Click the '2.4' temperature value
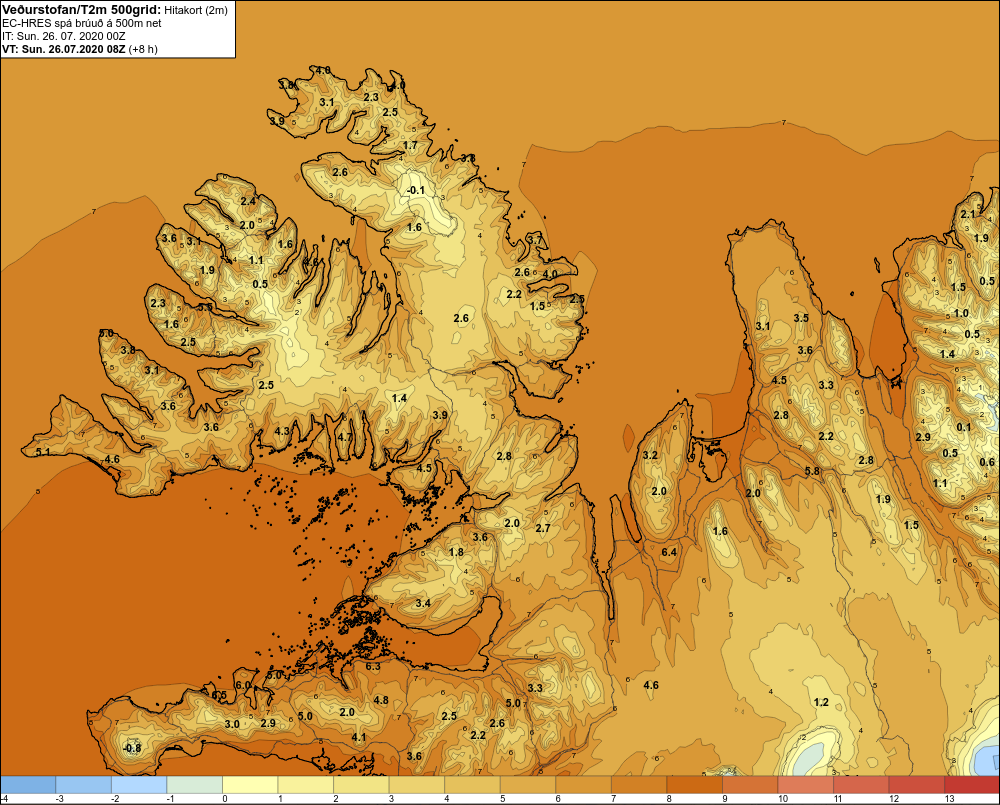 (248, 202)
